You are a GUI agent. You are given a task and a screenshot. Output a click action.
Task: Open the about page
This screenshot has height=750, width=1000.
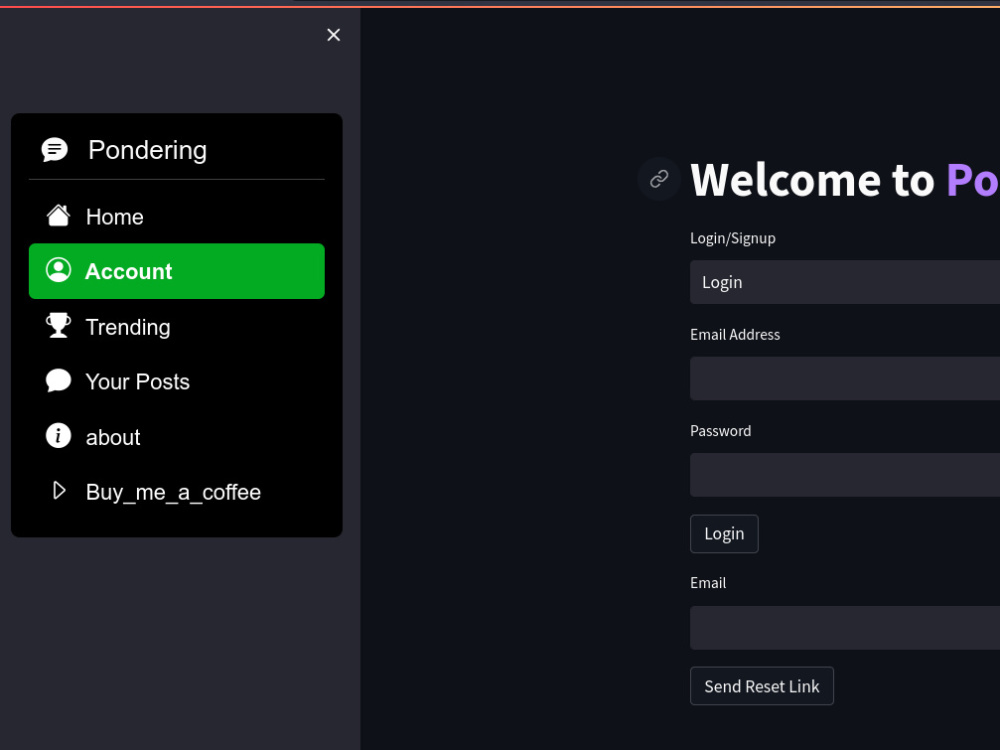(177, 437)
